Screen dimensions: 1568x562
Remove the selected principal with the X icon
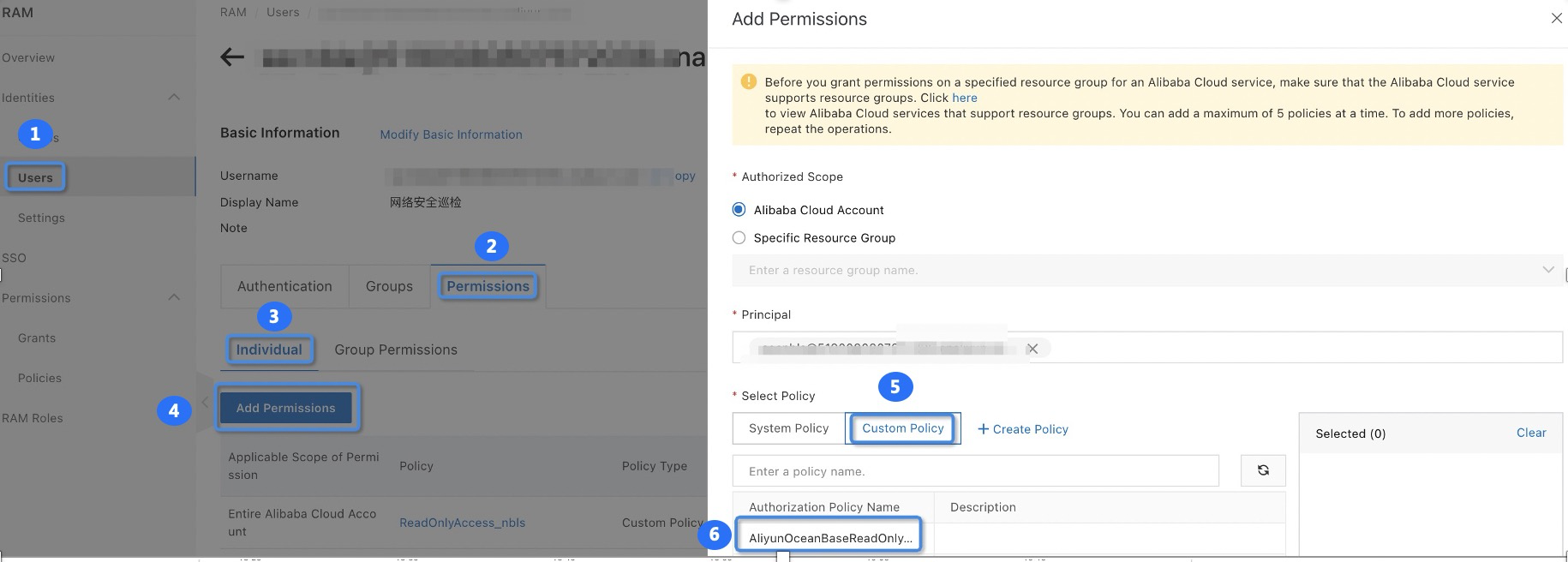click(1032, 348)
